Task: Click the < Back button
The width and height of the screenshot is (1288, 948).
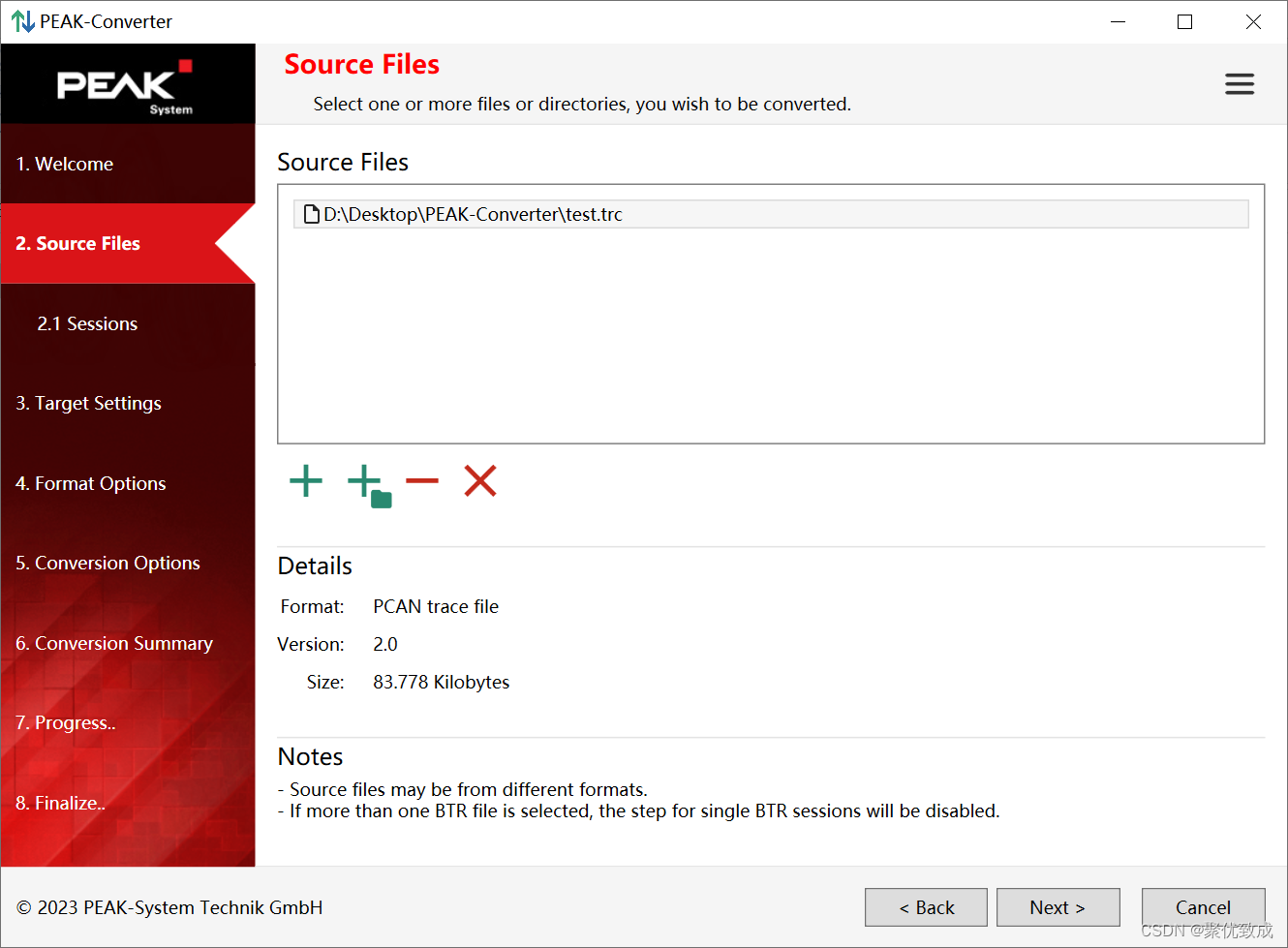Action: 926,907
